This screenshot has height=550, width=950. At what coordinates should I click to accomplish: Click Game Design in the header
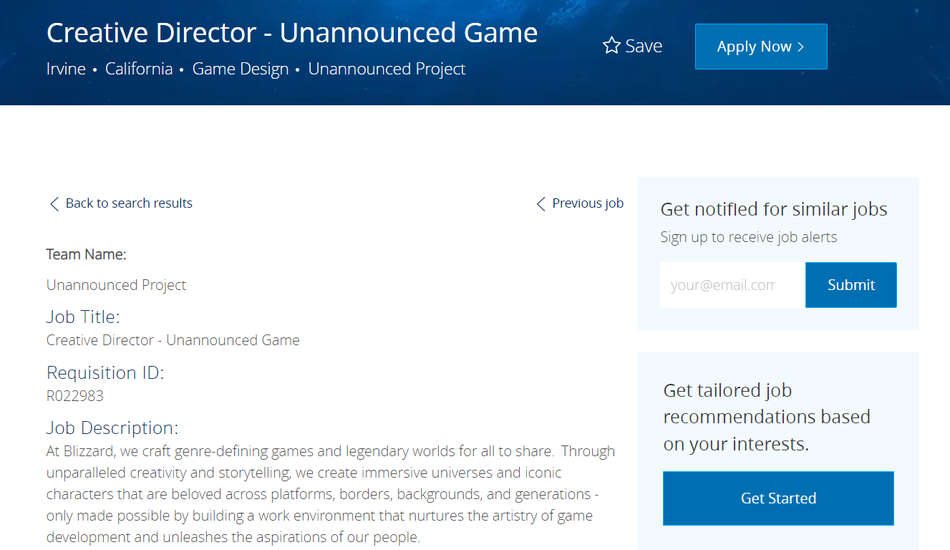[241, 70]
